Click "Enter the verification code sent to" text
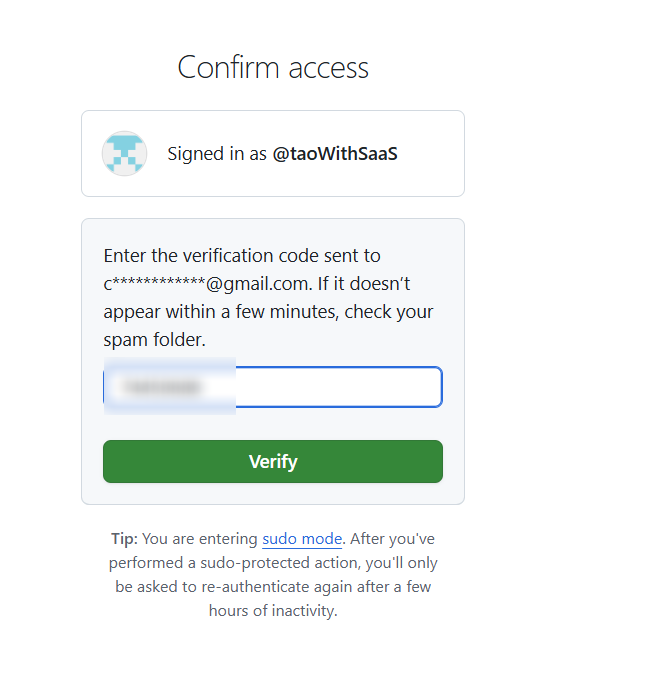Screen dimensions: 656x684 pyautogui.click(x=242, y=255)
